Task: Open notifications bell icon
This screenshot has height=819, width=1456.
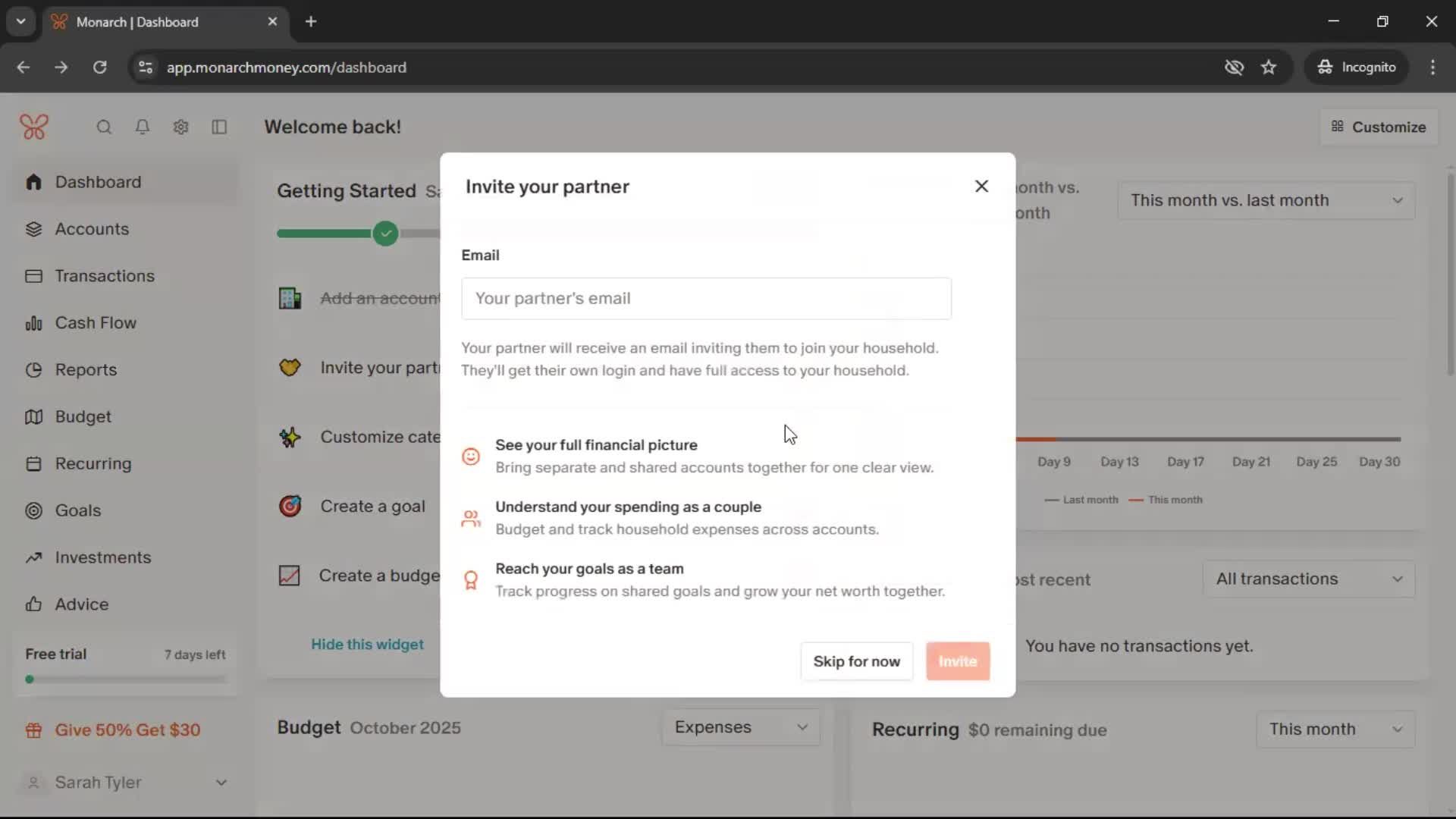Action: pos(142,127)
